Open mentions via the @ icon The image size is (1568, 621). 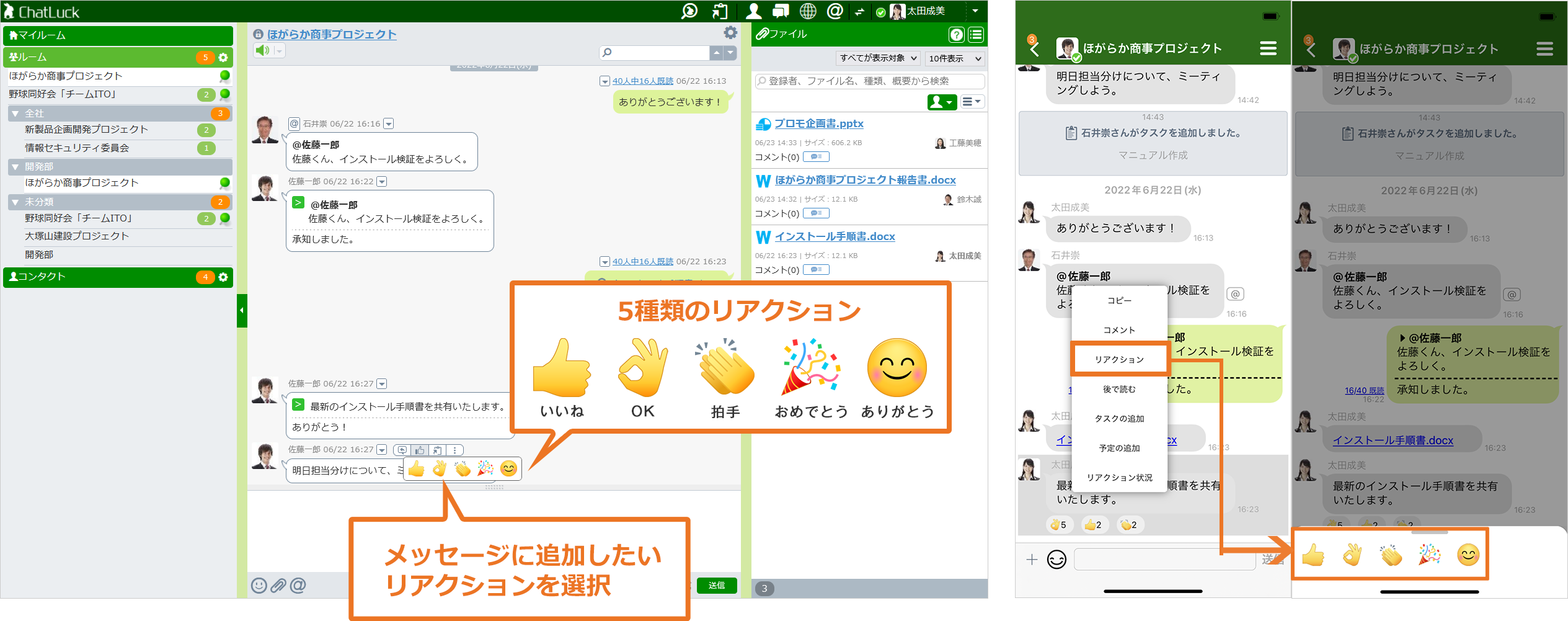coord(835,11)
